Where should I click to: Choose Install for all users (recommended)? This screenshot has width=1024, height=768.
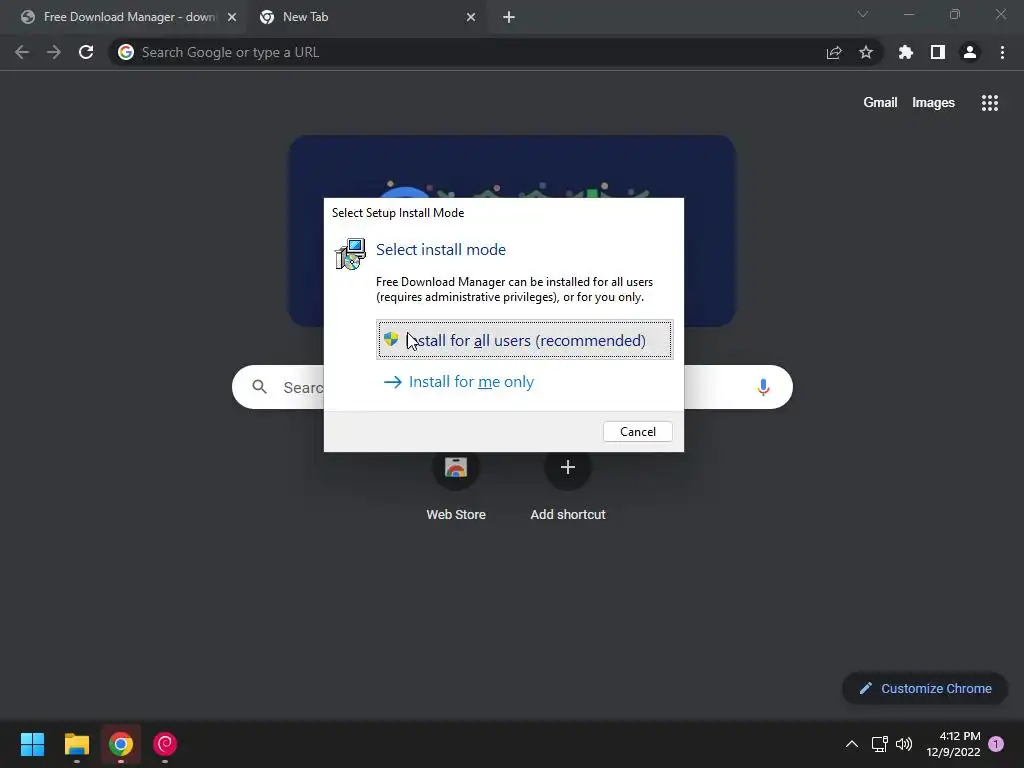click(524, 340)
